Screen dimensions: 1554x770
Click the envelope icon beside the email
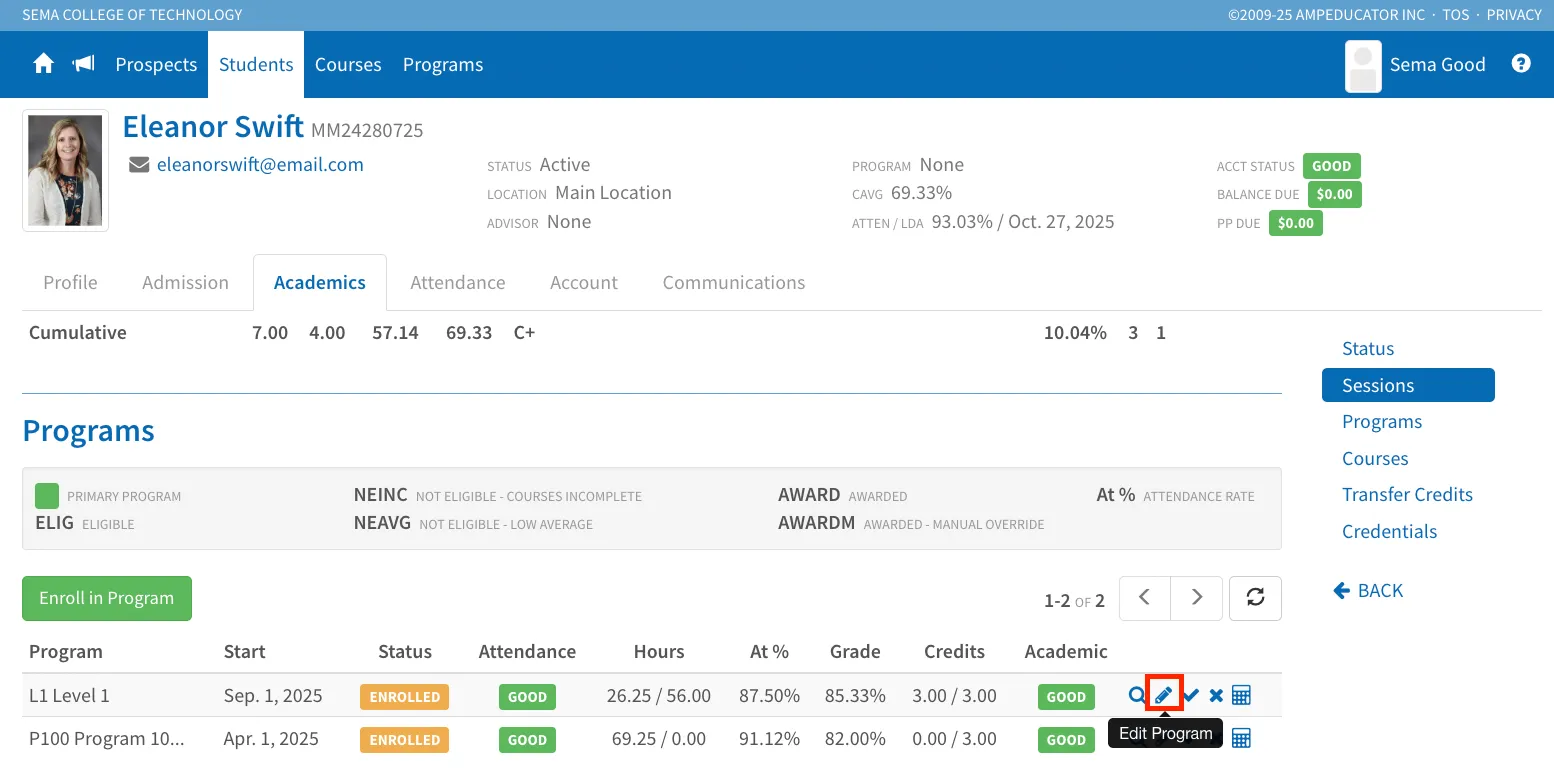(139, 165)
